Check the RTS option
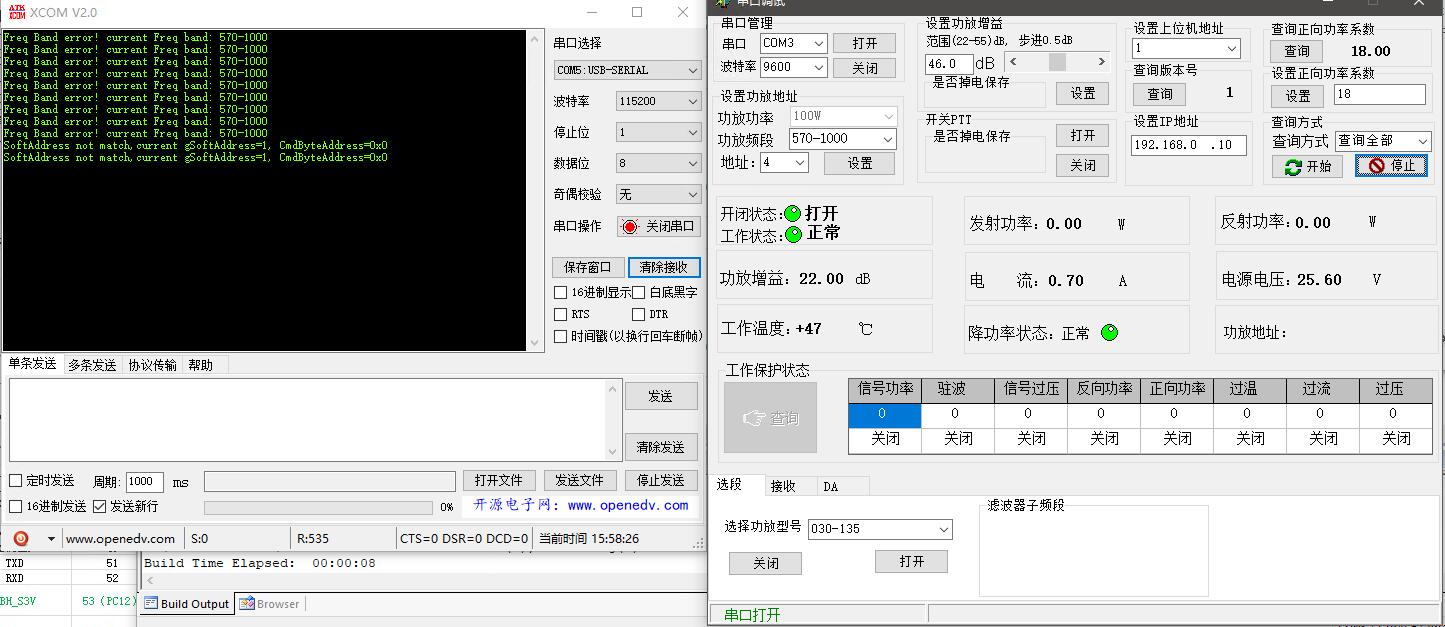The height and width of the screenshot is (627, 1445). 561,314
